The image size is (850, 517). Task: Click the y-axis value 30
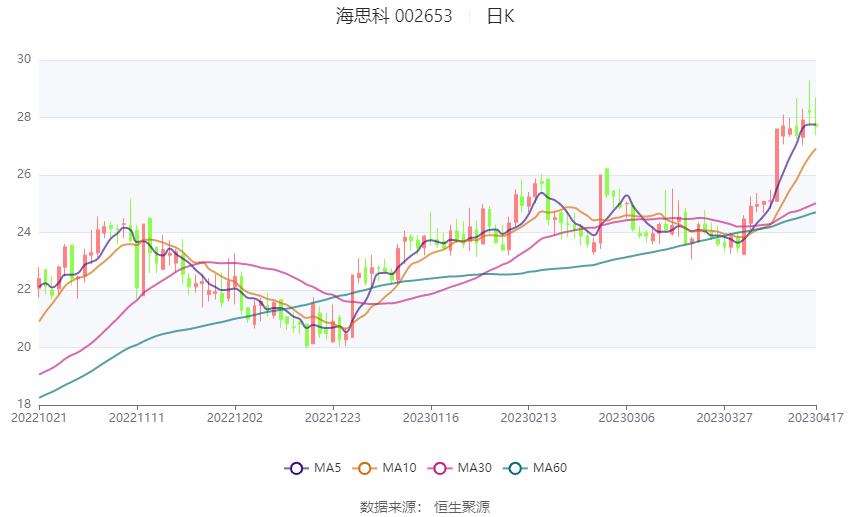pyautogui.click(x=24, y=59)
